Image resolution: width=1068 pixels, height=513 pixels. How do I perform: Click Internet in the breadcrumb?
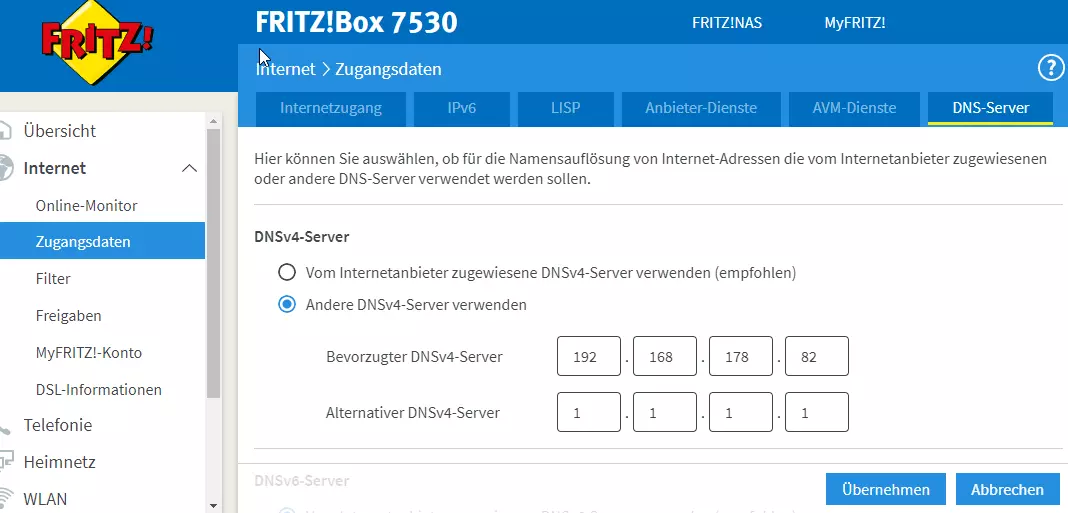pos(285,69)
